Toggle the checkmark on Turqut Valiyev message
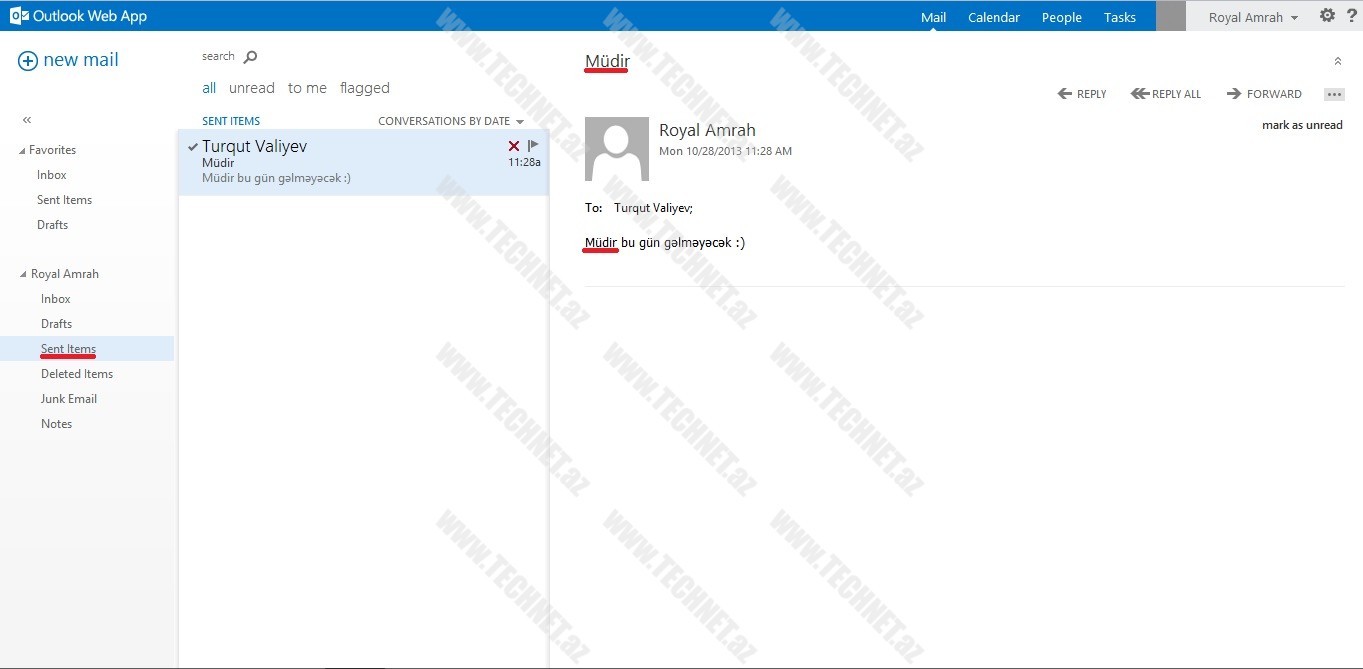This screenshot has height=669, width=1363. click(192, 147)
